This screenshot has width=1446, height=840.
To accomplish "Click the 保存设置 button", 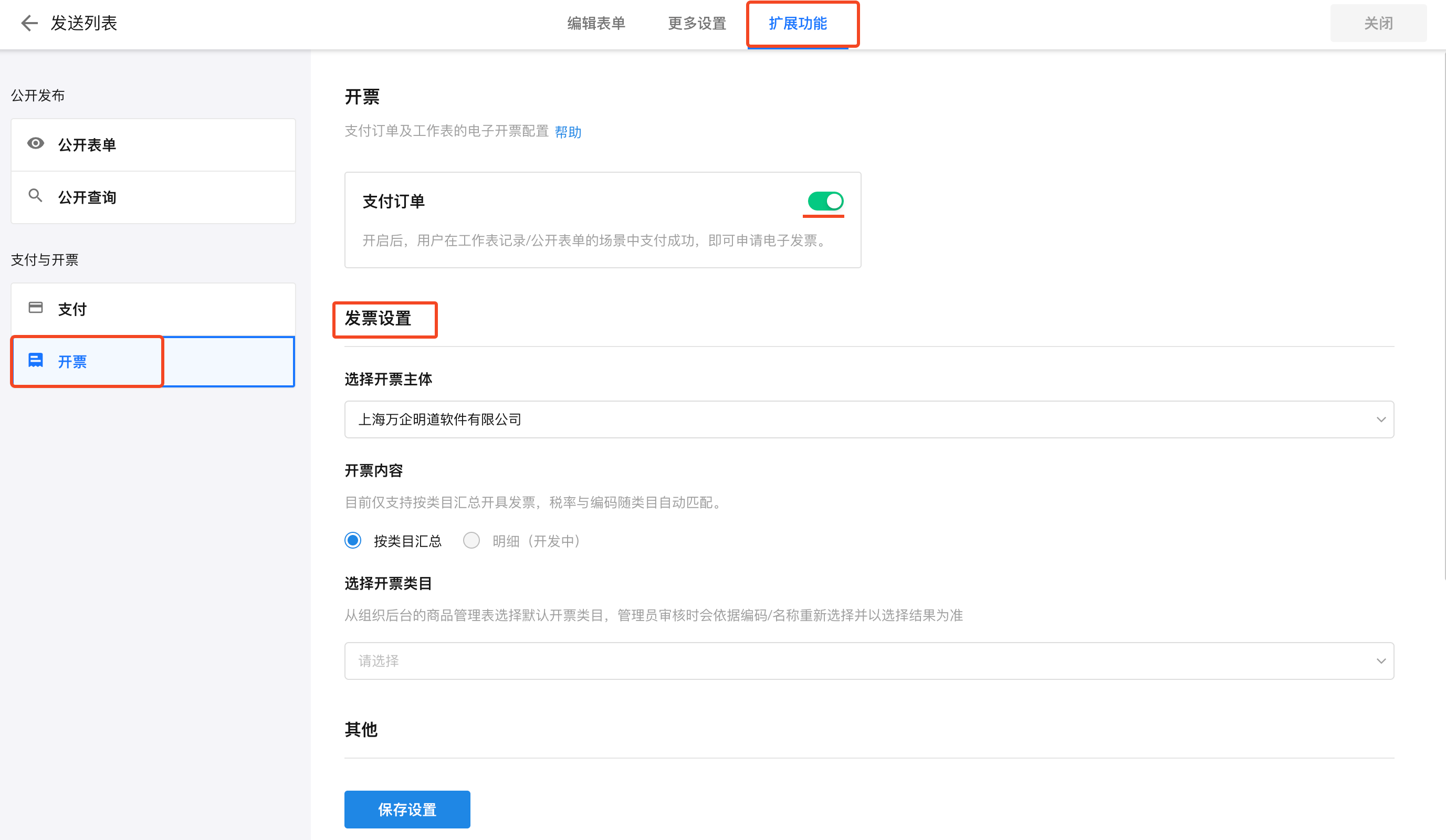I will [407, 809].
